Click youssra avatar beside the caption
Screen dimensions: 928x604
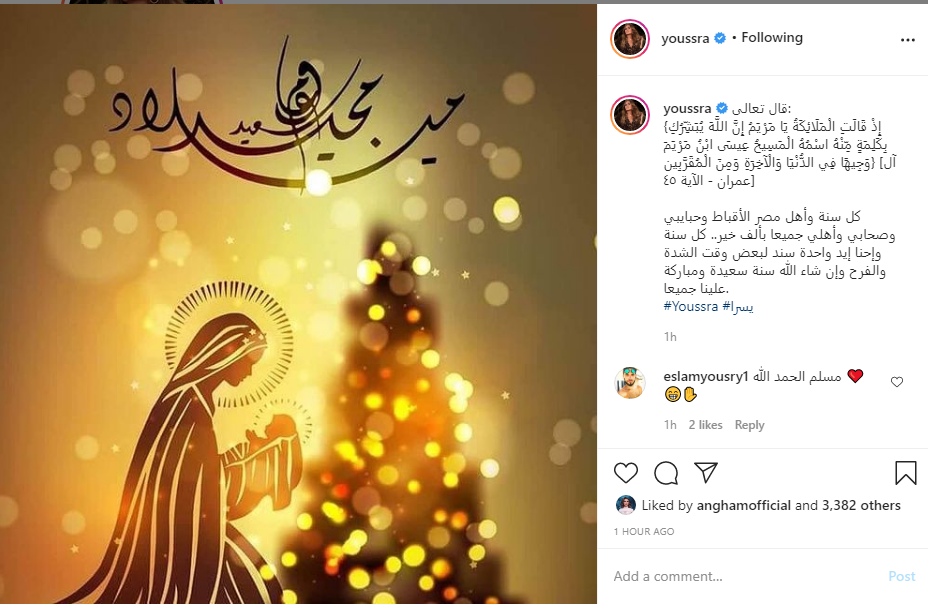pyautogui.click(x=630, y=115)
